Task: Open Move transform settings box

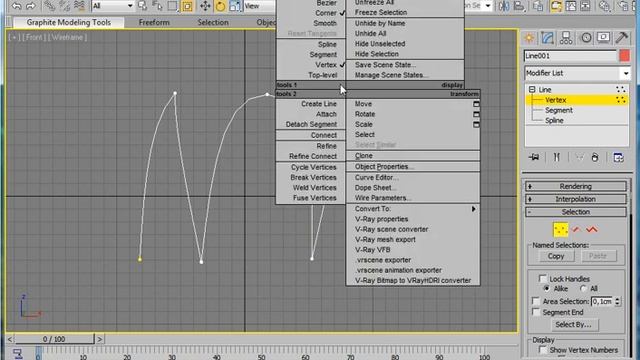Action: 476,104
